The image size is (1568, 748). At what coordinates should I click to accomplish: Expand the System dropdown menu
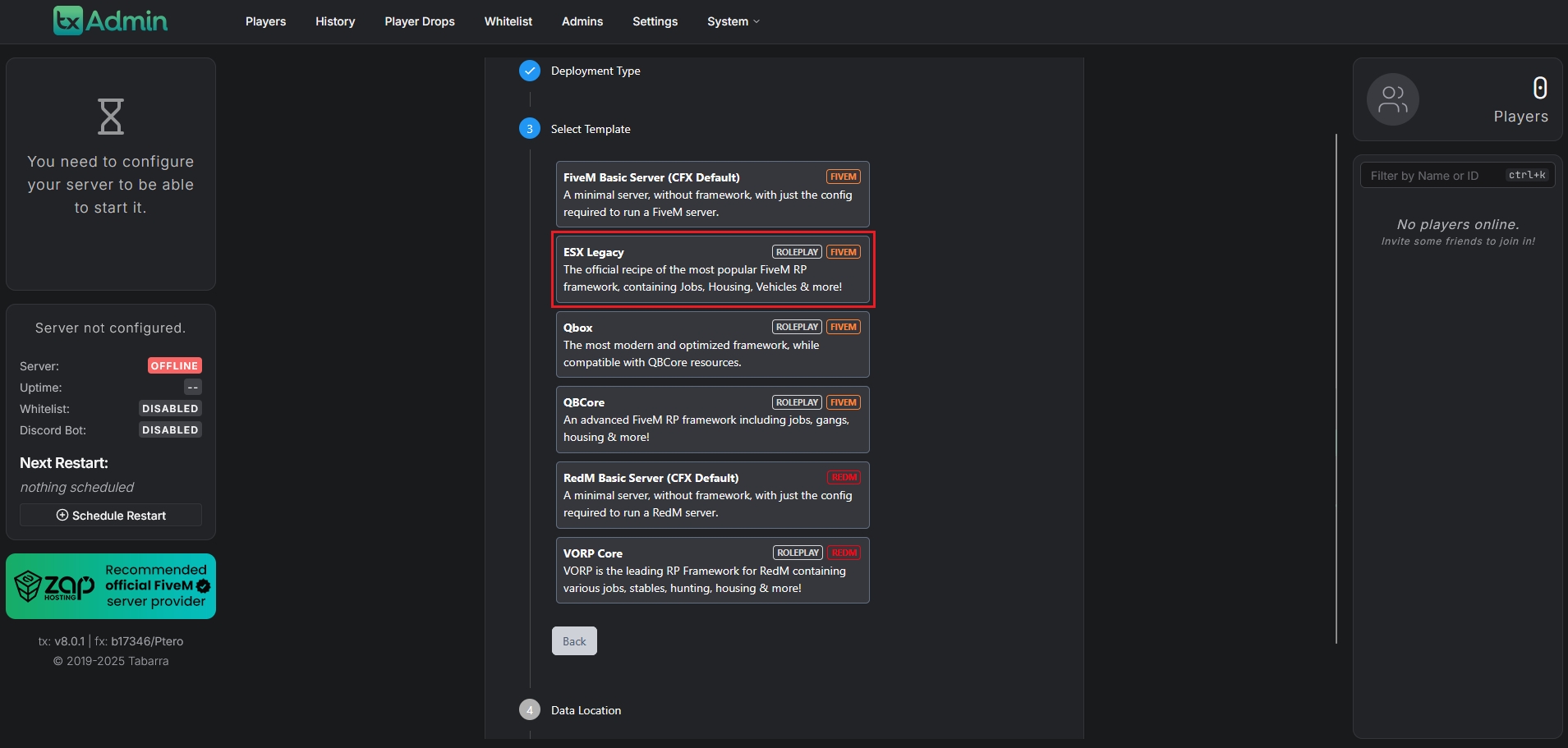[x=733, y=21]
